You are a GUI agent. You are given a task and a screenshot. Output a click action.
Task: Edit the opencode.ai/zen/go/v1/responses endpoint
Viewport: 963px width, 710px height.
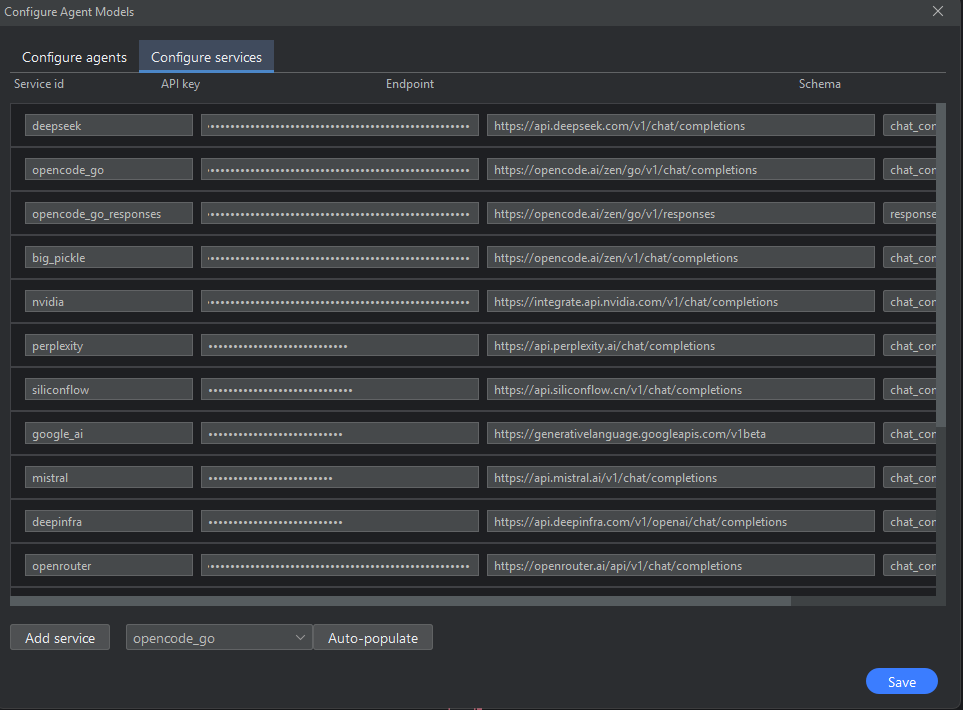(x=680, y=214)
